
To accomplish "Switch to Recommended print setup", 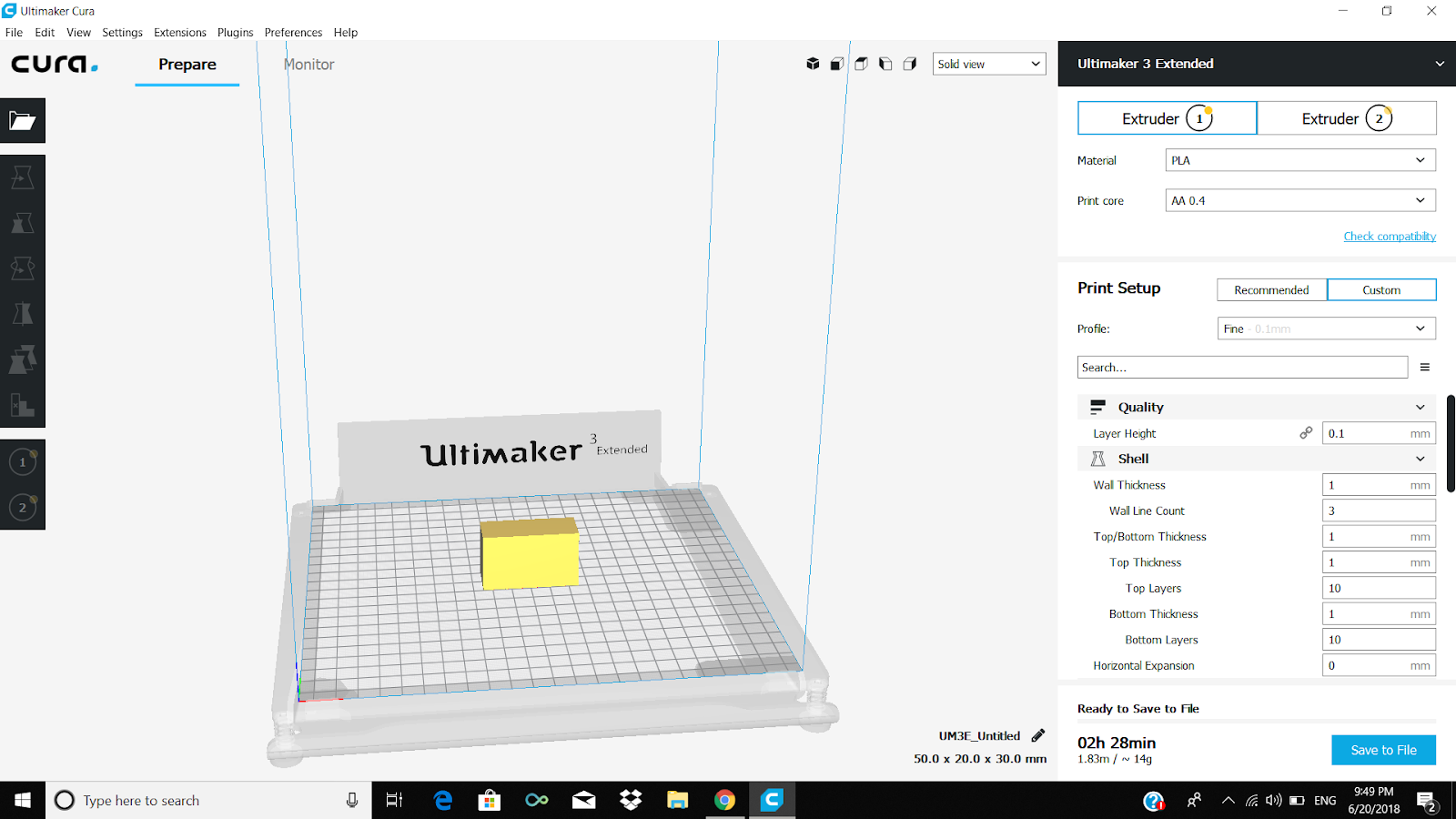I will 1271,289.
